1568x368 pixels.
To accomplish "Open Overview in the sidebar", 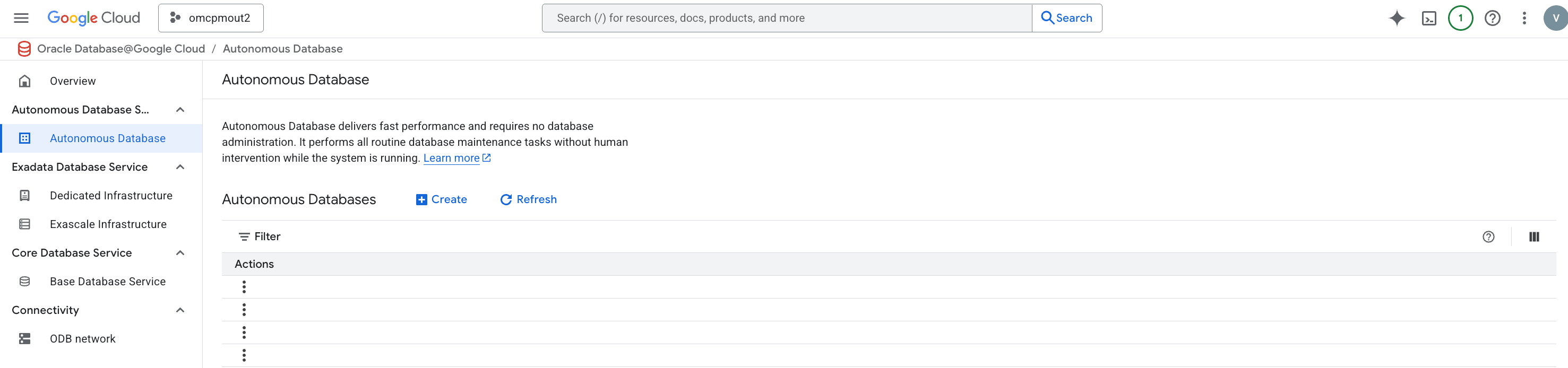I will point(101,81).
